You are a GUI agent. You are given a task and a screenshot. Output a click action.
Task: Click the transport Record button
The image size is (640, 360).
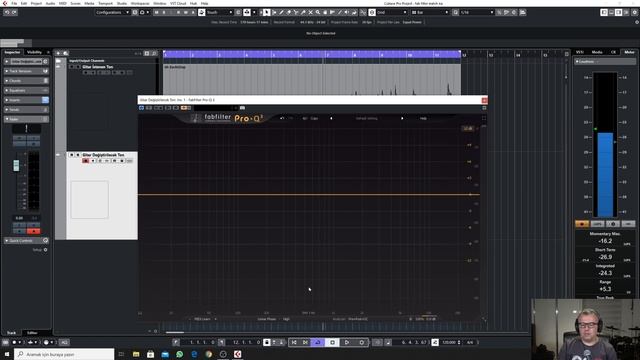pos(362,342)
